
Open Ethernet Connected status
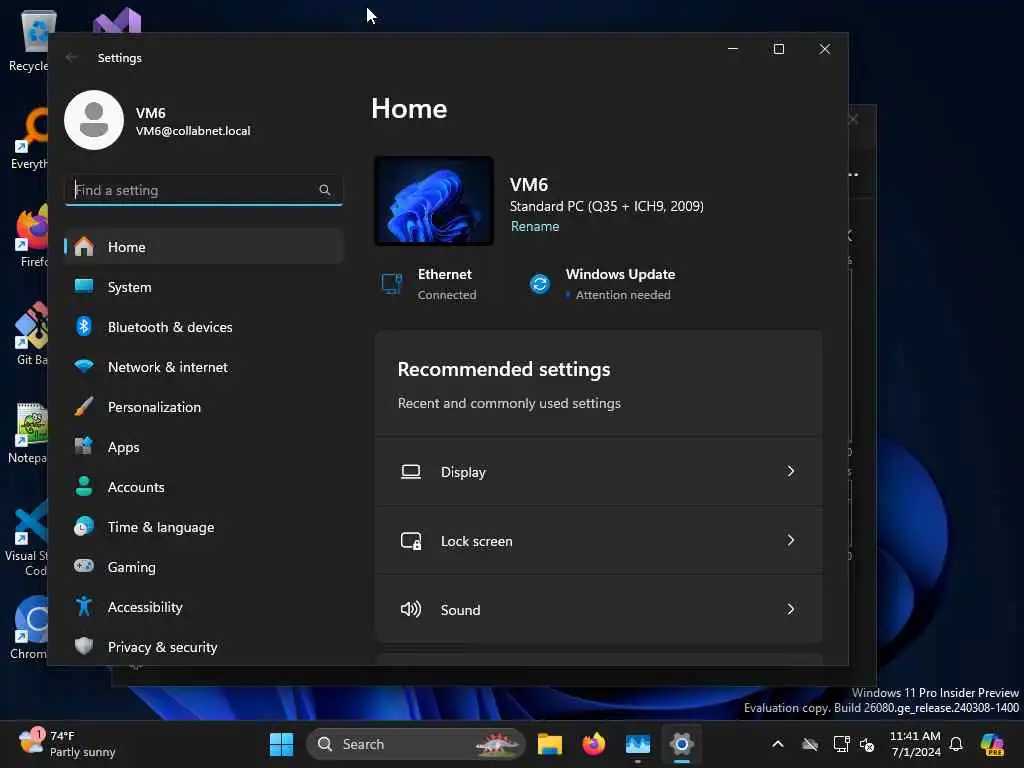pos(430,284)
